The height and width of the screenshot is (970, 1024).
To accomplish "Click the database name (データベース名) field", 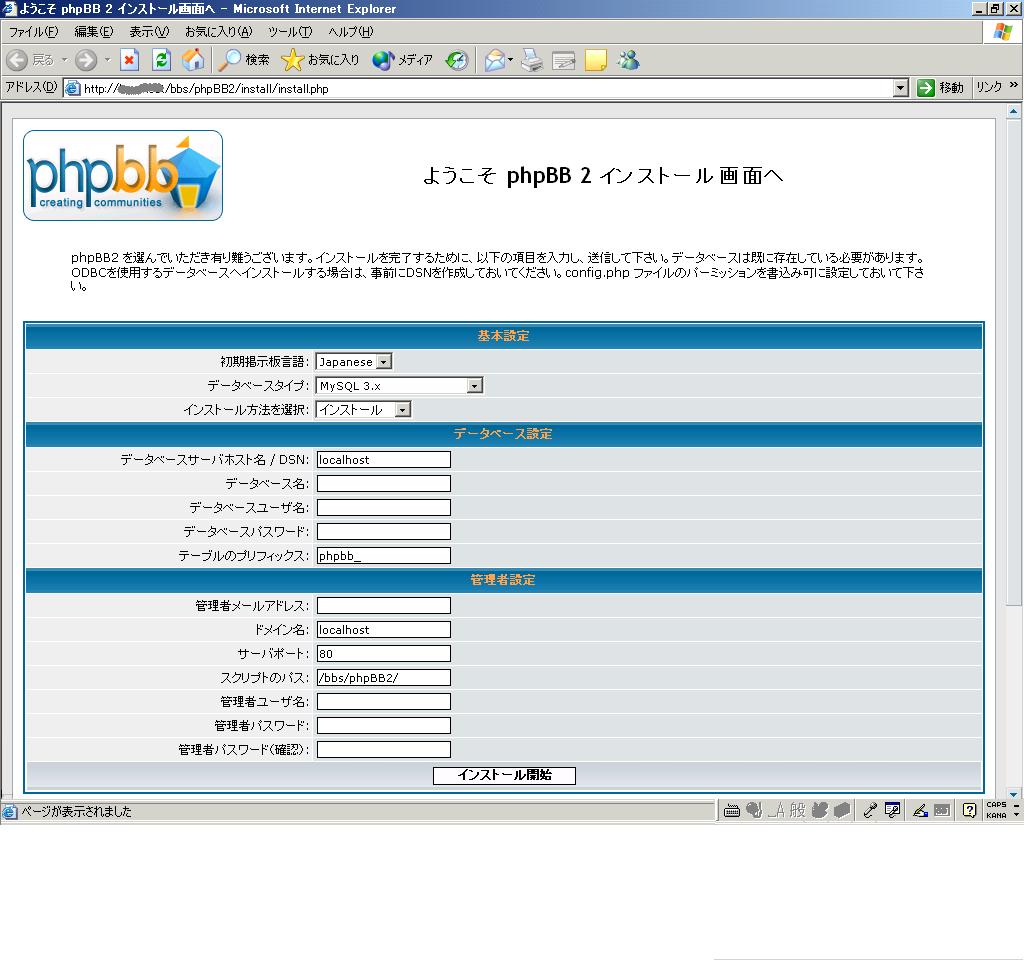I will (383, 483).
